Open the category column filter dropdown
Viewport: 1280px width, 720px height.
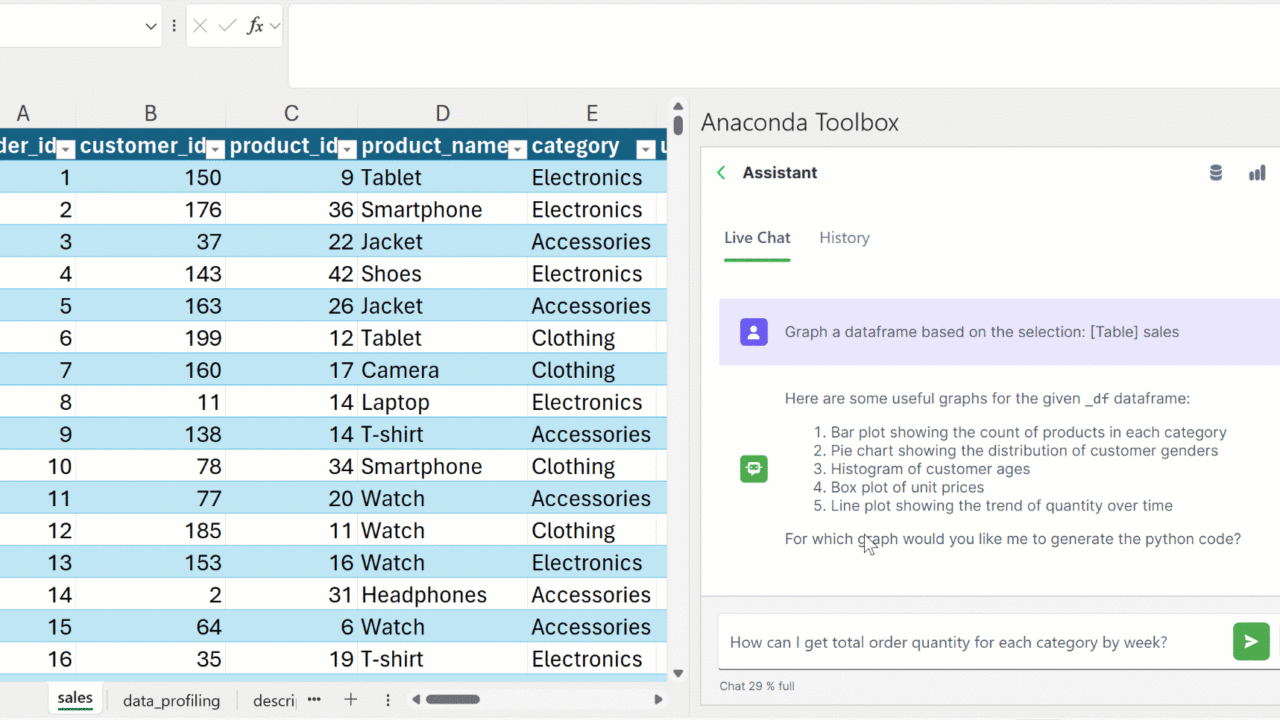(x=646, y=149)
